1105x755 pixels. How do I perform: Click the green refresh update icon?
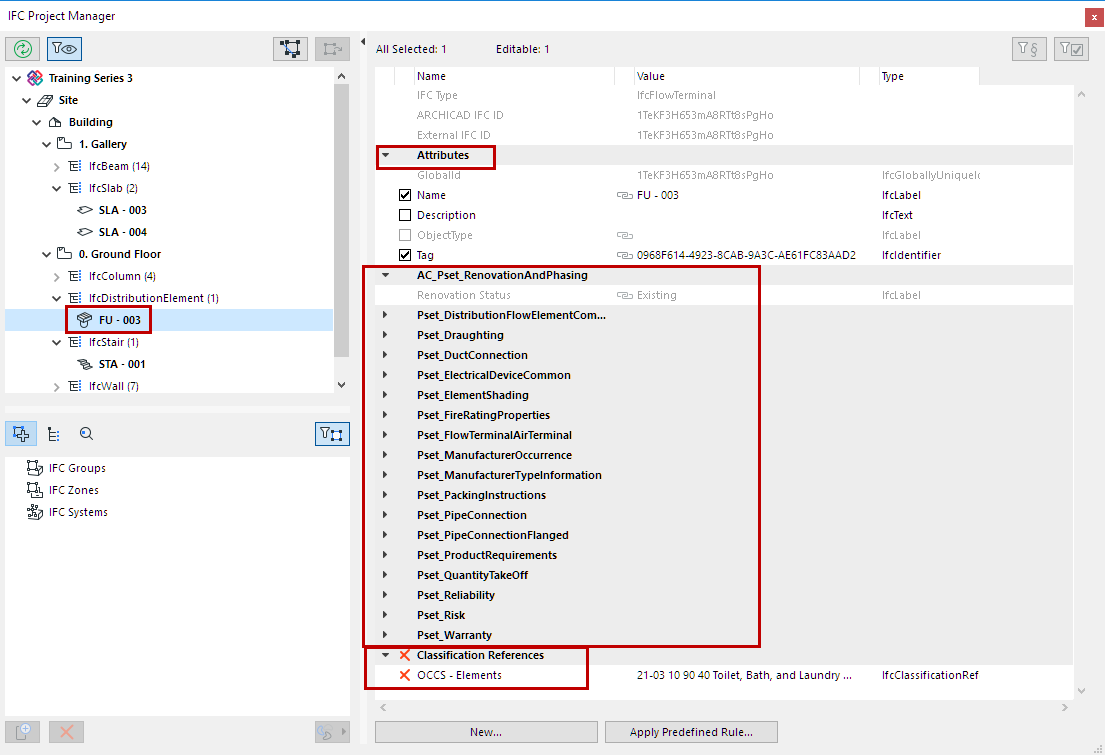23,49
